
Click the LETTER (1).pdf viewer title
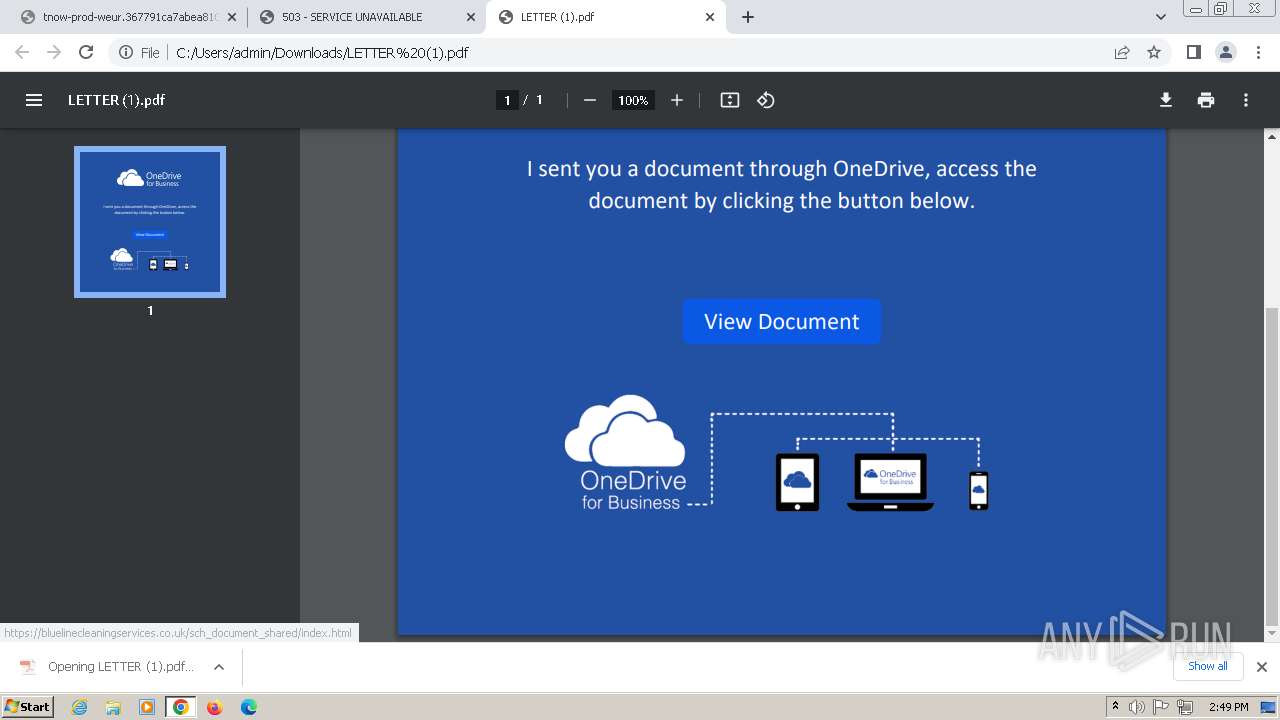(116, 100)
